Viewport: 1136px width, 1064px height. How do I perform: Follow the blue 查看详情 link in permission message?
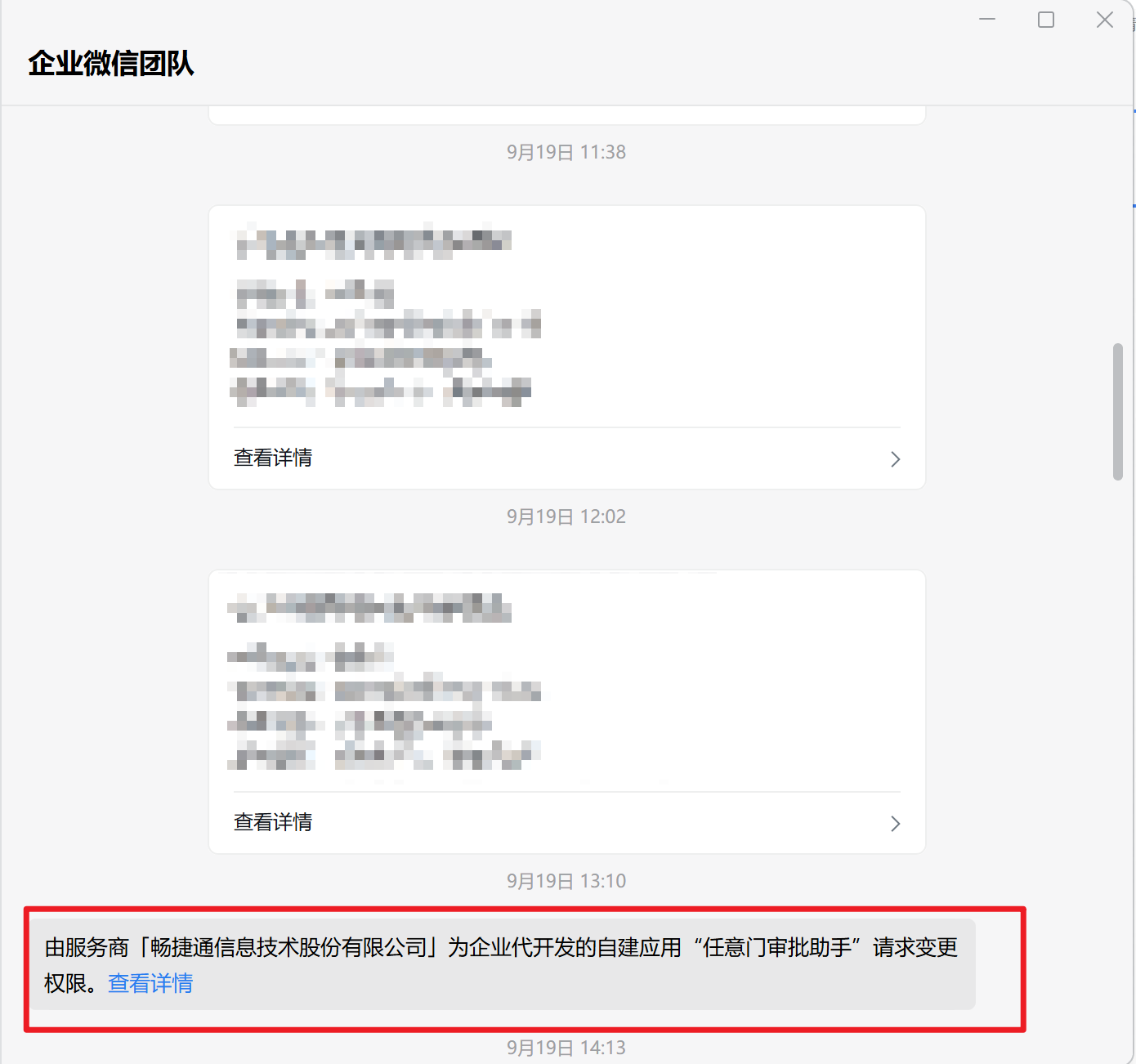pos(150,983)
